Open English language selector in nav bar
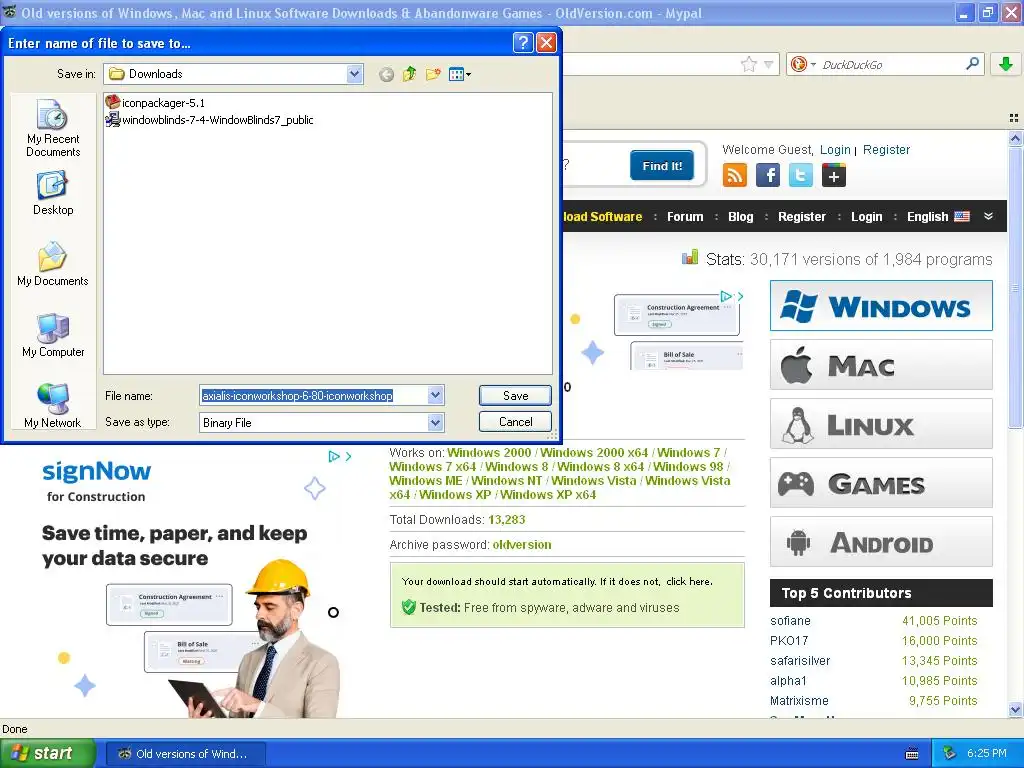Image resolution: width=1024 pixels, height=768 pixels. tap(938, 217)
